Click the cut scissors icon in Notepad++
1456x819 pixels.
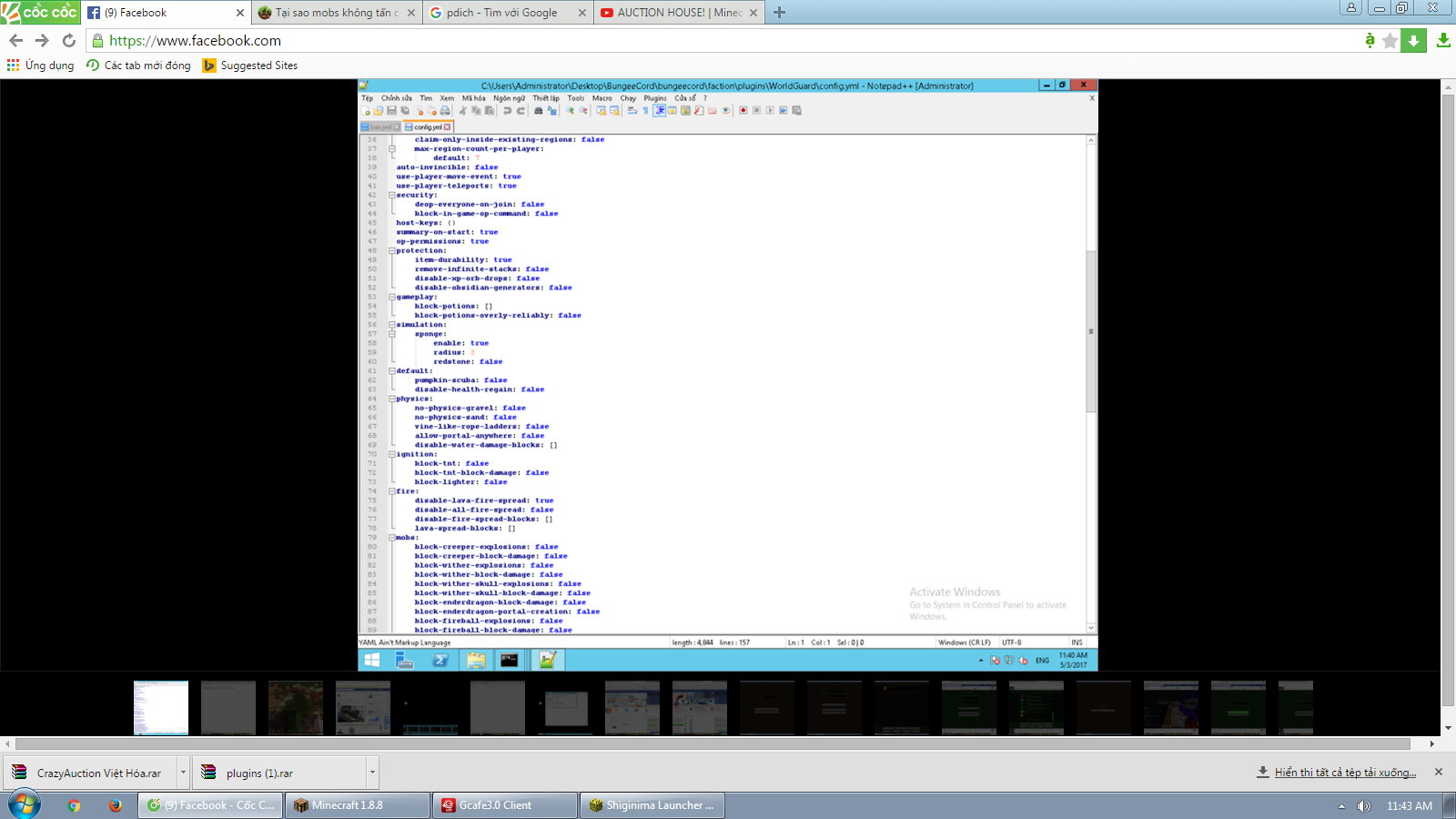tap(462, 111)
